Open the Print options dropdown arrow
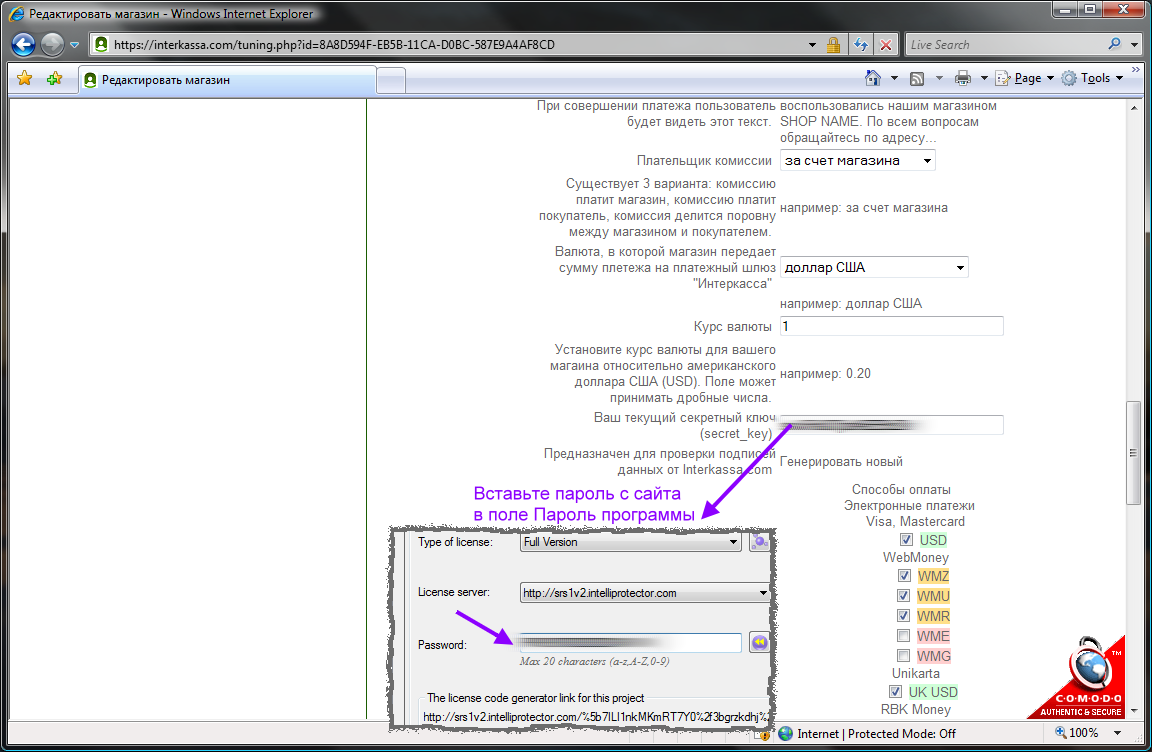 click(984, 78)
